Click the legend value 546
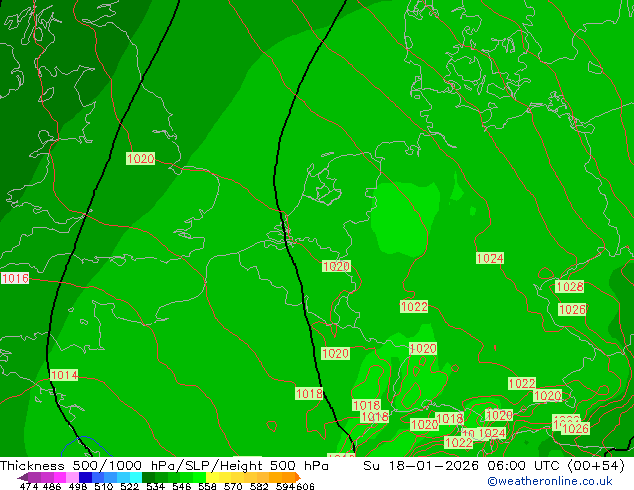The width and height of the screenshot is (634, 490). point(181,486)
